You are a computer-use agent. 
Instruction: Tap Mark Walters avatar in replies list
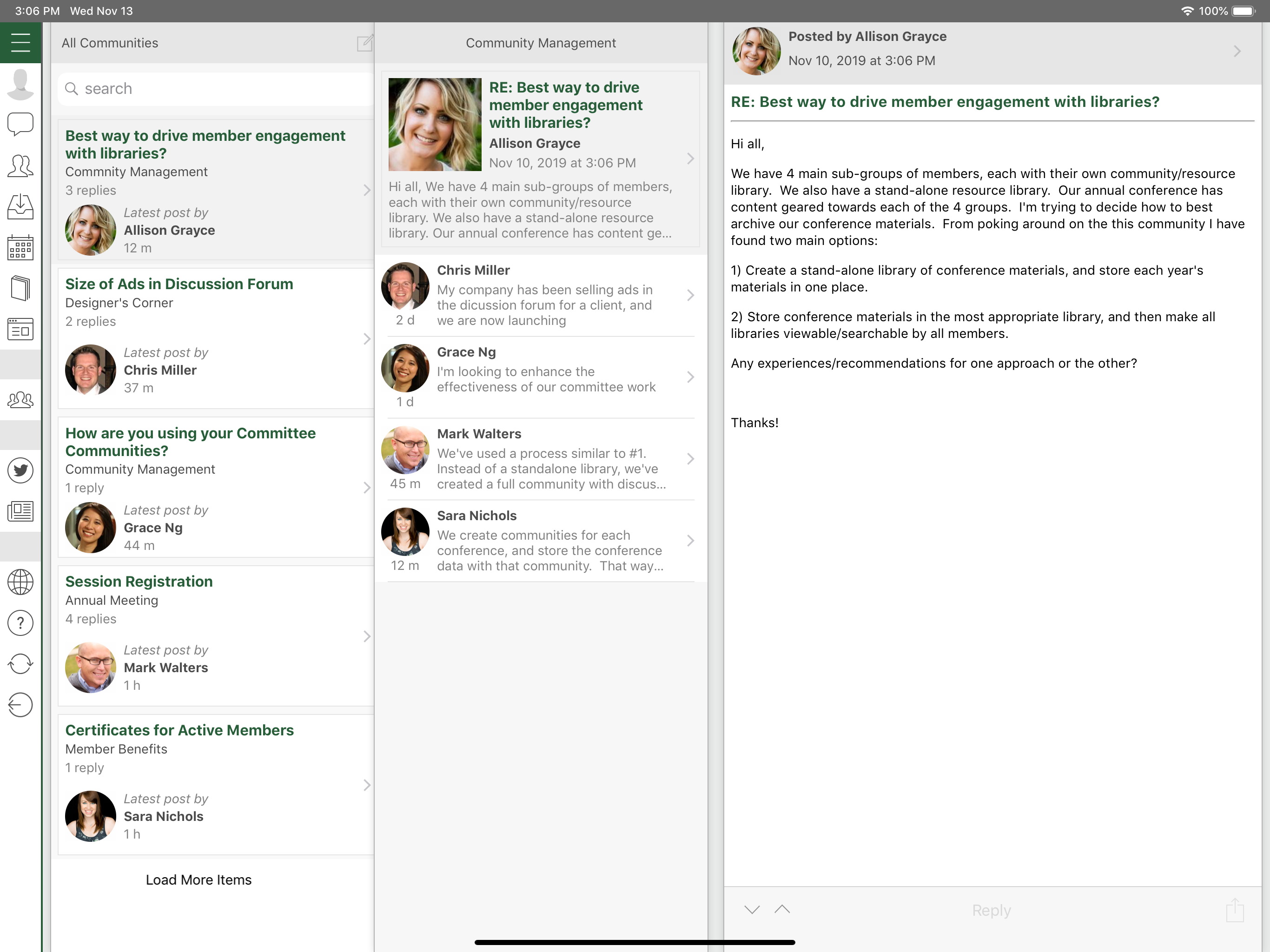(405, 450)
